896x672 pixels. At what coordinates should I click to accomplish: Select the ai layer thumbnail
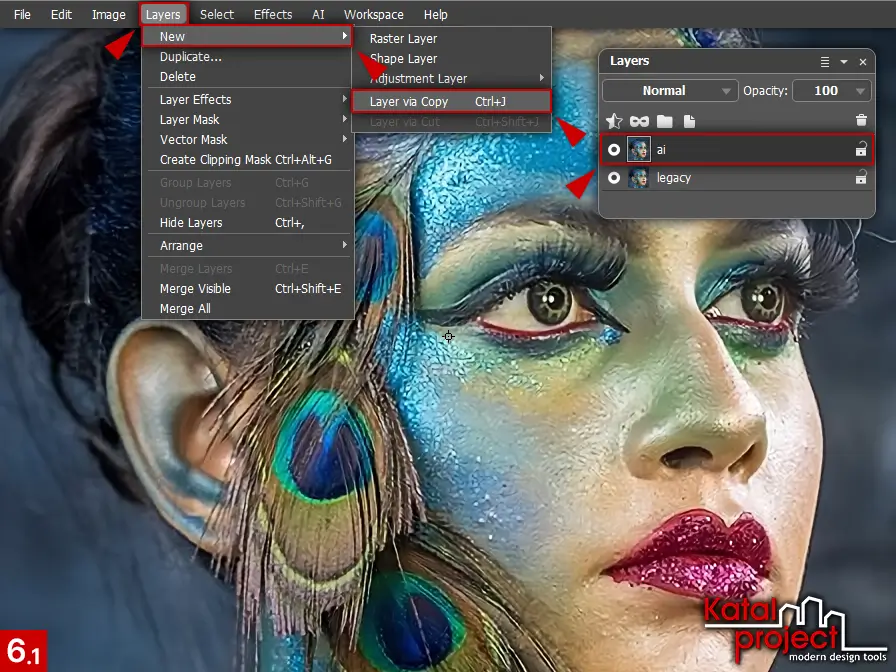tap(638, 150)
